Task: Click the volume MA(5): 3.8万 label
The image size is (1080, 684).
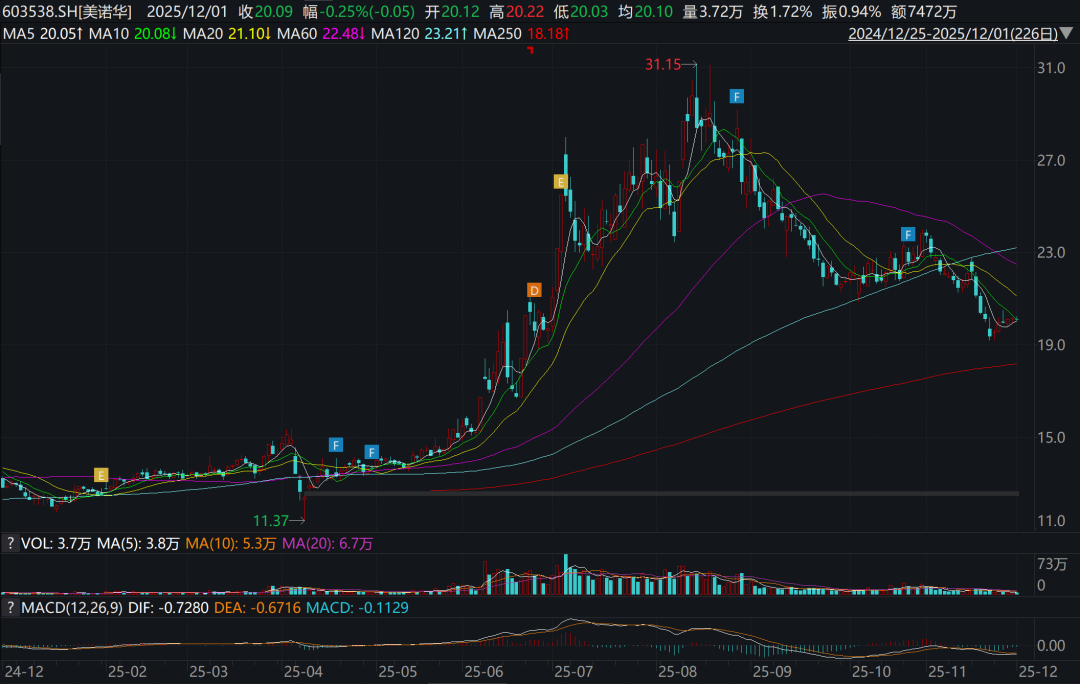Action: [138, 543]
